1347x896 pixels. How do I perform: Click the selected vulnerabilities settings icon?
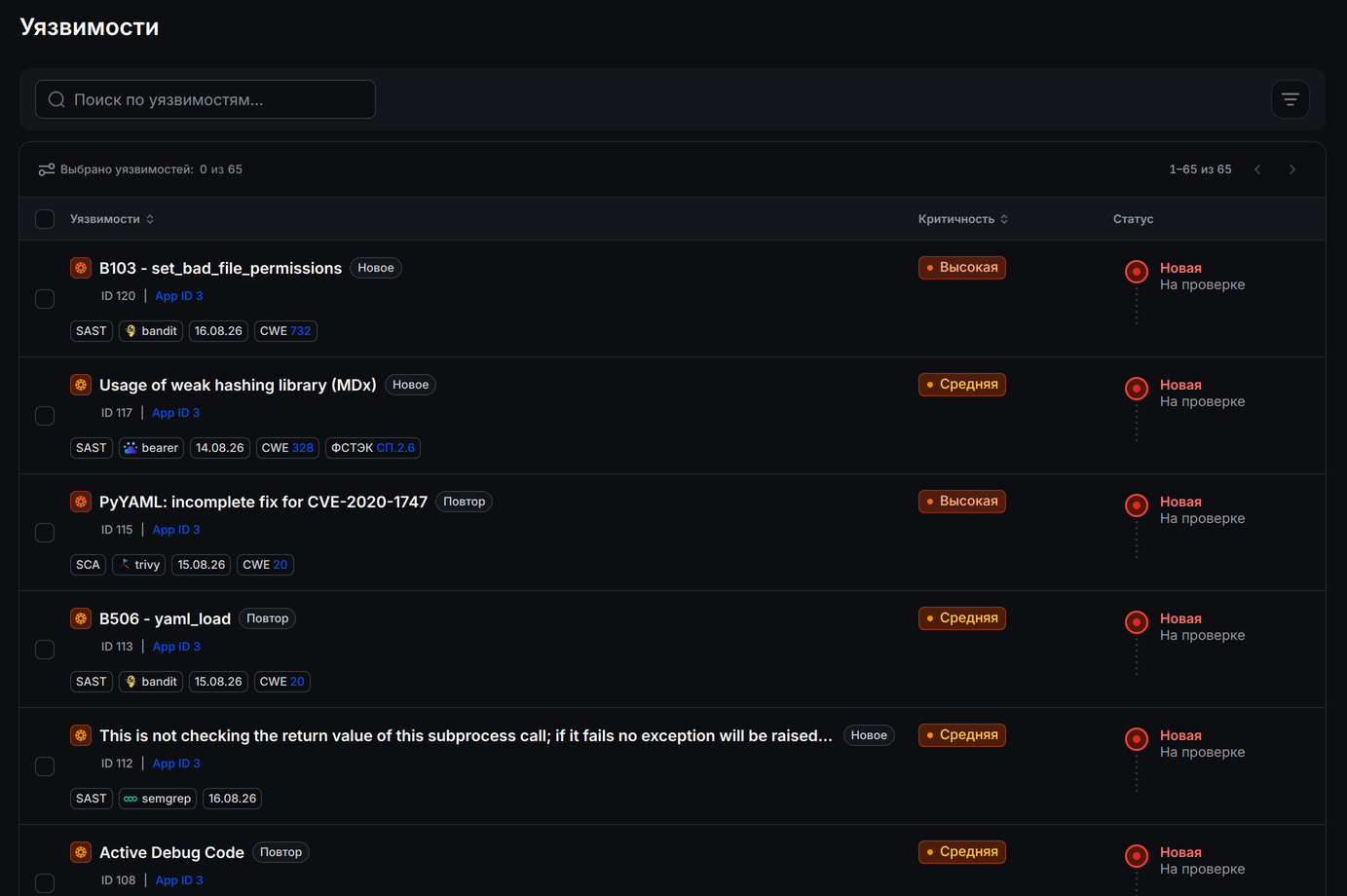point(46,169)
